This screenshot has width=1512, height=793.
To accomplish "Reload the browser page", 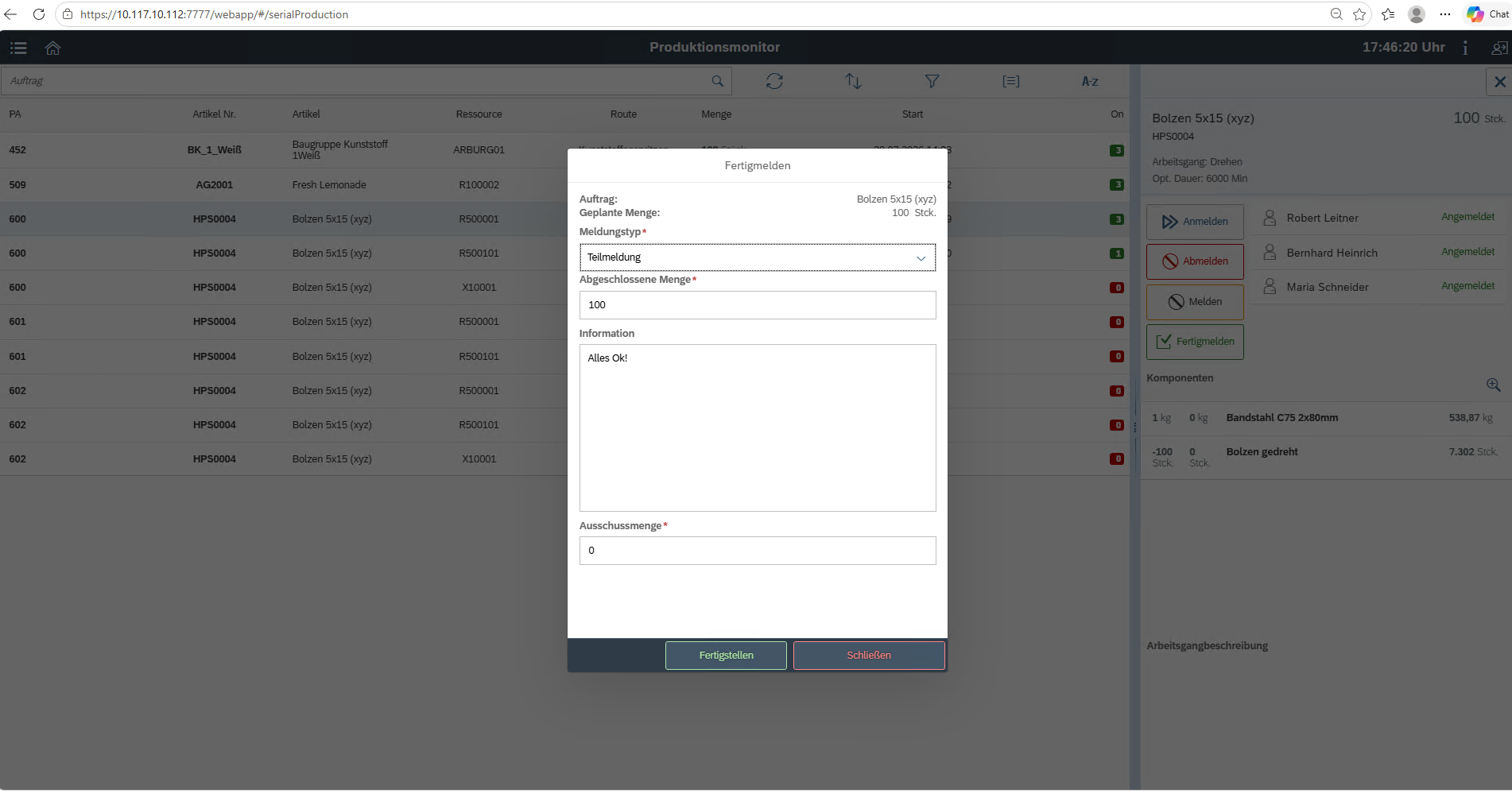I will (x=38, y=14).
